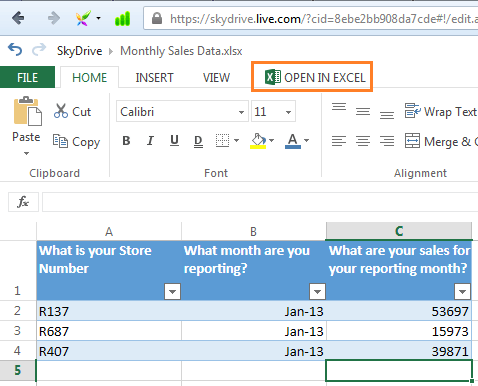The width and height of the screenshot is (478, 386).
Task: Click inside the formula bar
Action: click(260, 202)
